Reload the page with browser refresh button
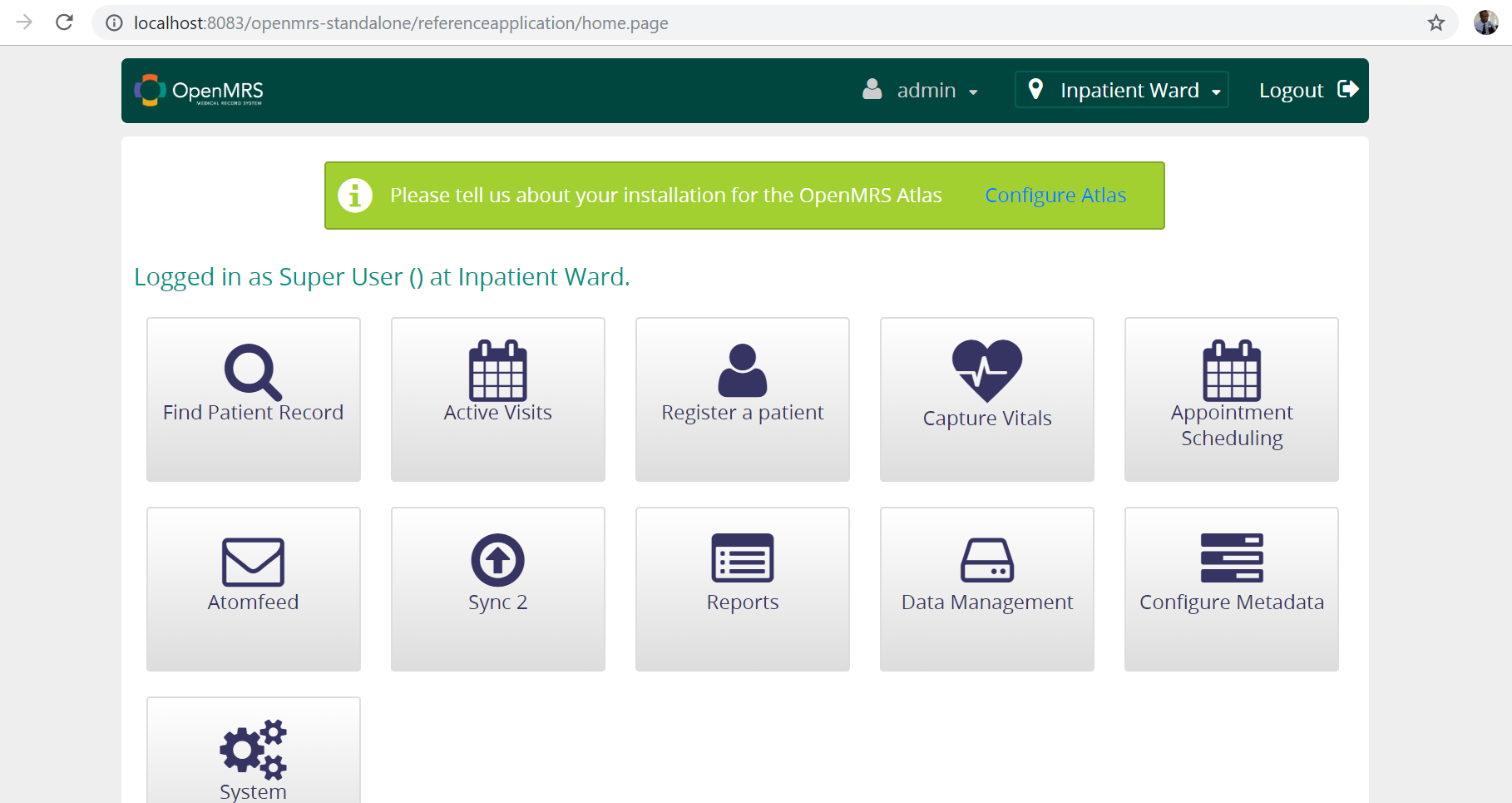The height and width of the screenshot is (803, 1512). pyautogui.click(x=64, y=22)
